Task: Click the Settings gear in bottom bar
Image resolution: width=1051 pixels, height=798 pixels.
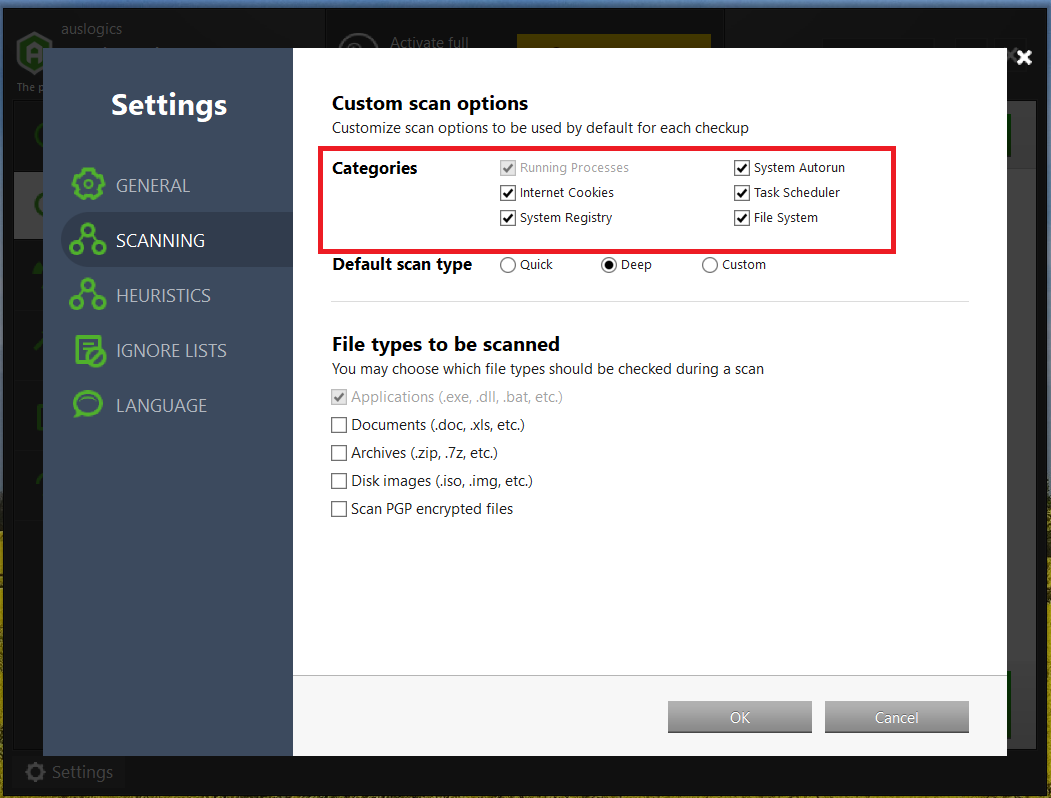Action: click(x=34, y=772)
